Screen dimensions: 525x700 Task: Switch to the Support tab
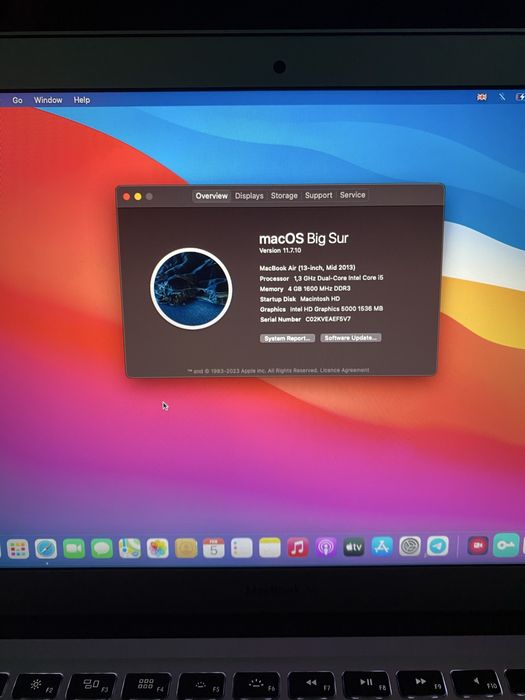pos(319,195)
